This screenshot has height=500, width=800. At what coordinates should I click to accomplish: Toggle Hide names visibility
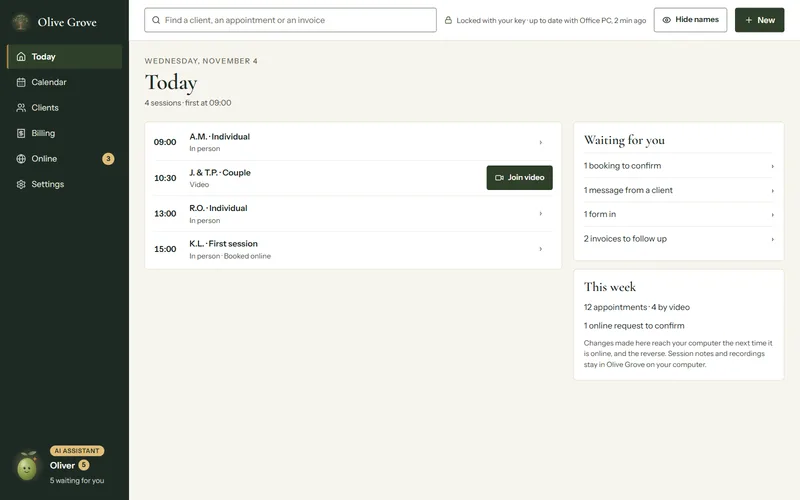click(690, 20)
